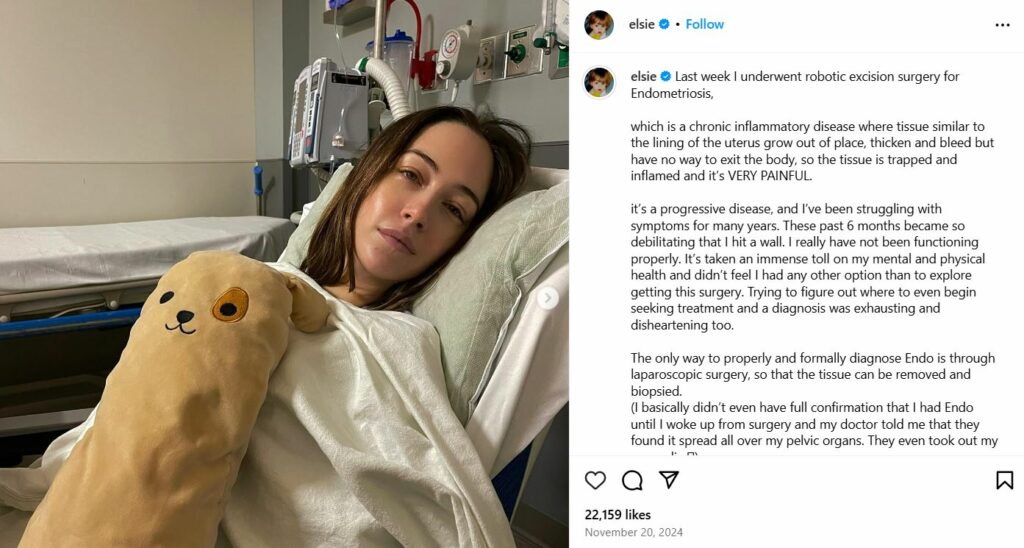Screen dimensions: 1024x548
Task: Click the caption paragraph about progressive disease
Action: click(x=808, y=266)
